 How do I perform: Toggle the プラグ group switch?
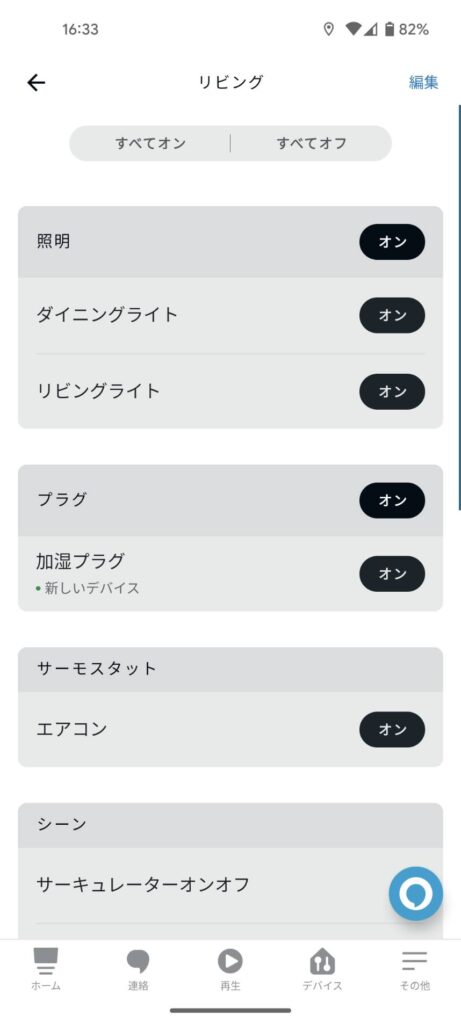tap(392, 500)
